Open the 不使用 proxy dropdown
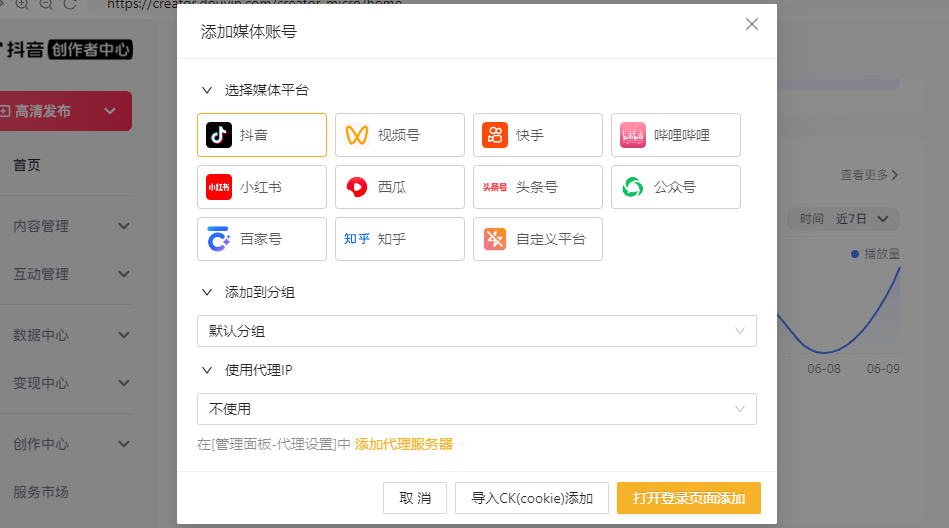This screenshot has height=528, width=949. [x=477, y=409]
